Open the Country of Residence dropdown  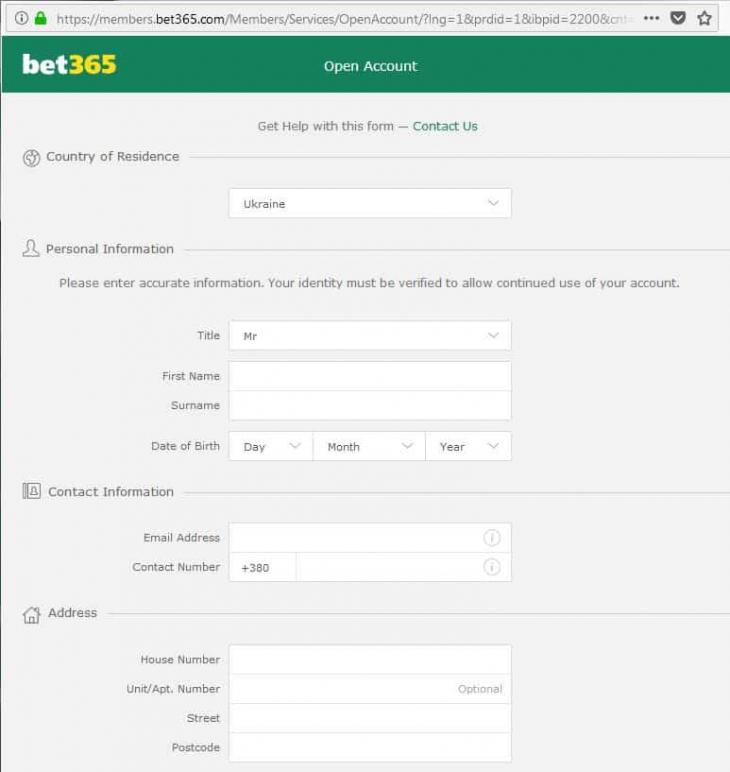coord(370,203)
